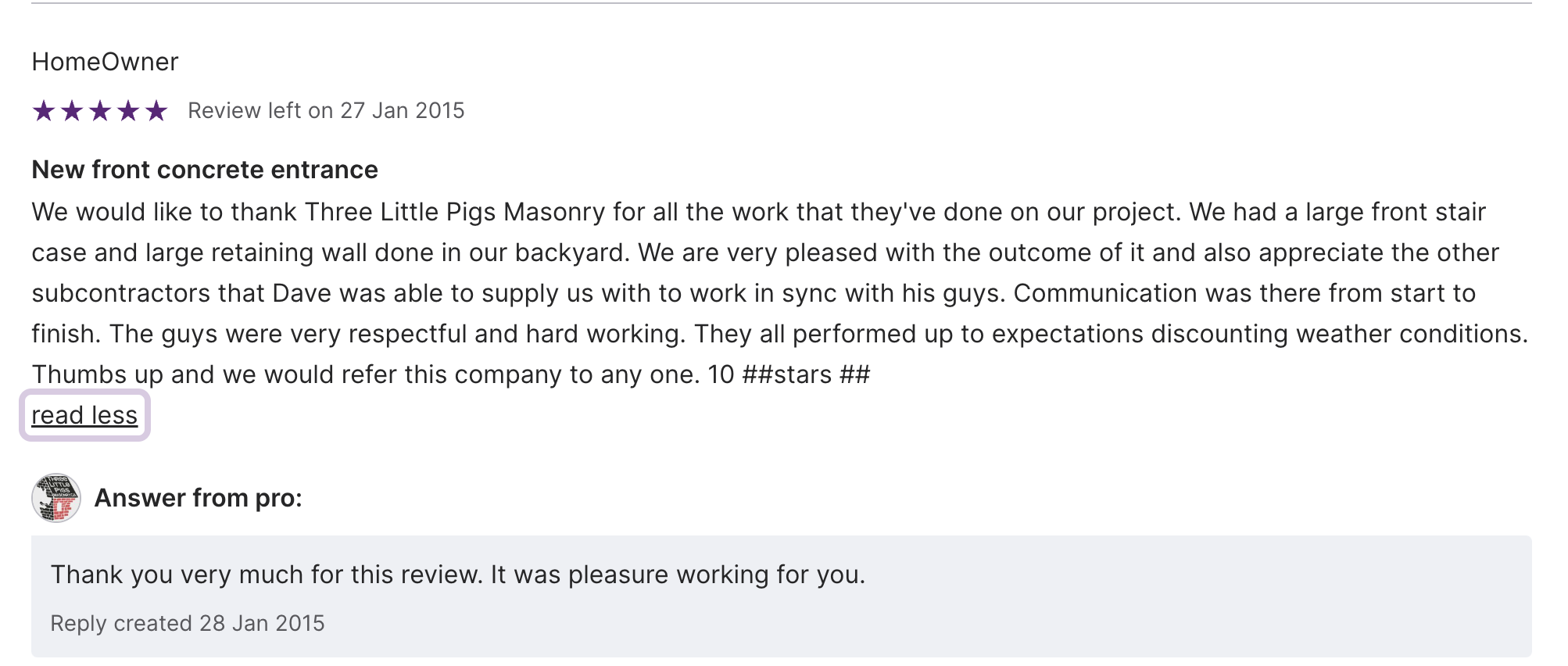
Task: Click the third, middle rating star
Action: [100, 111]
